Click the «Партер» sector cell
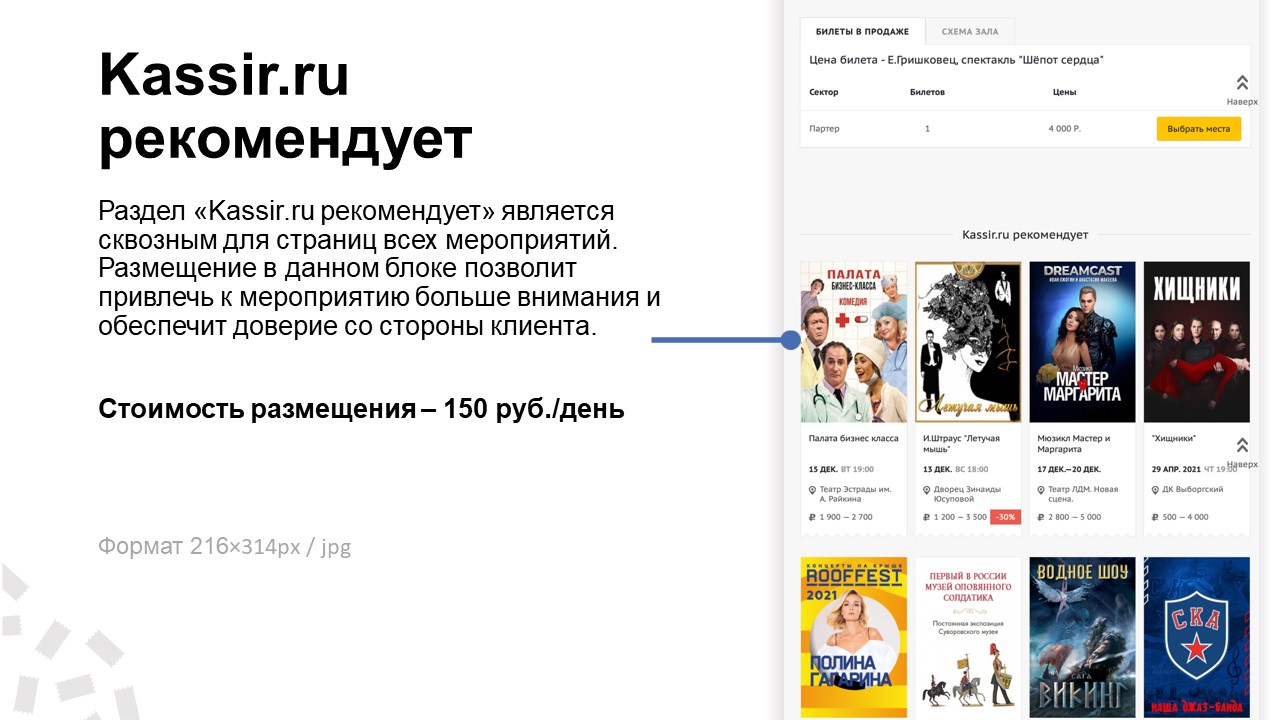The width and height of the screenshot is (1280, 720). [825, 129]
